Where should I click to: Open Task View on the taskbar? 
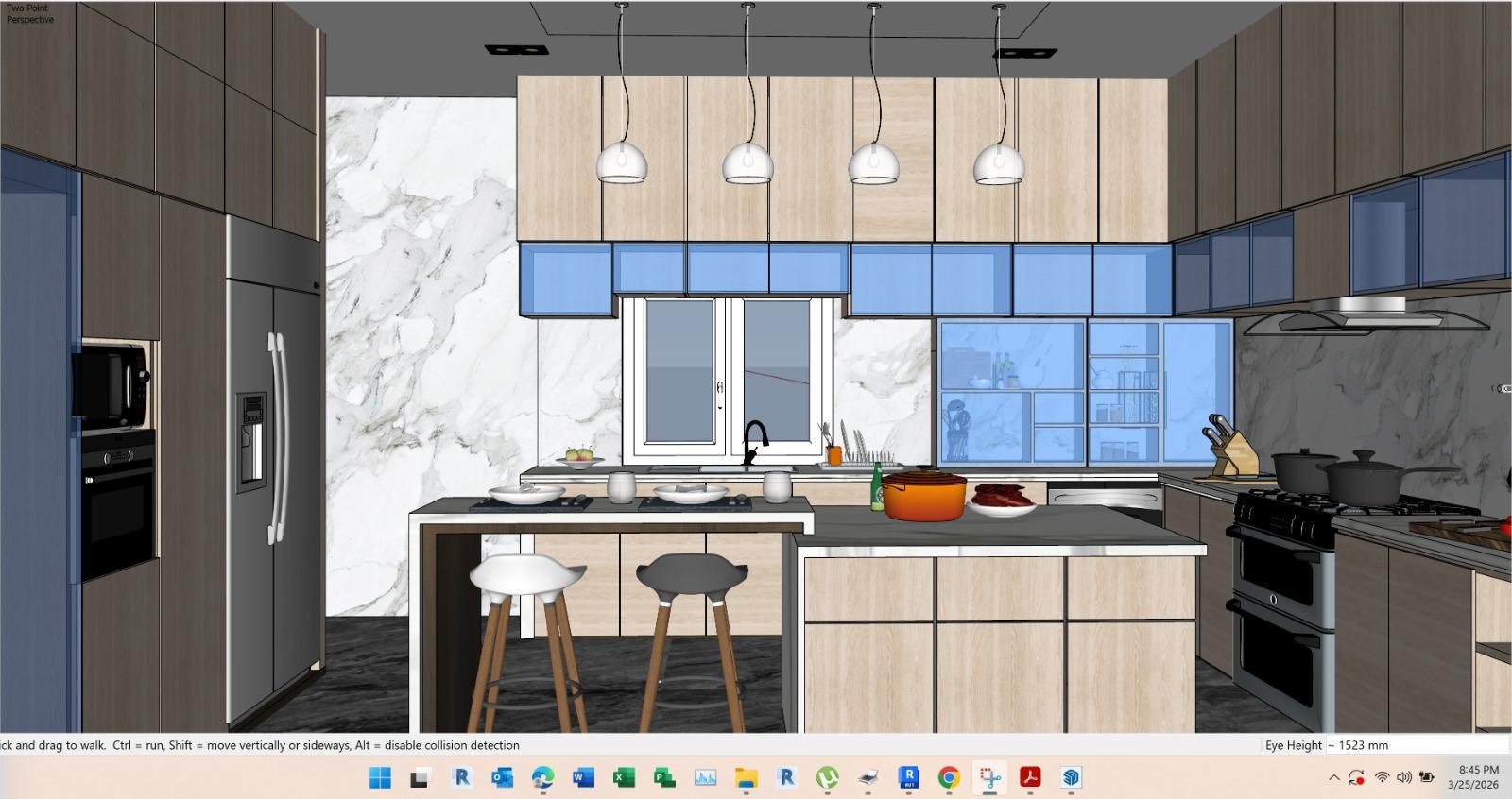click(421, 777)
